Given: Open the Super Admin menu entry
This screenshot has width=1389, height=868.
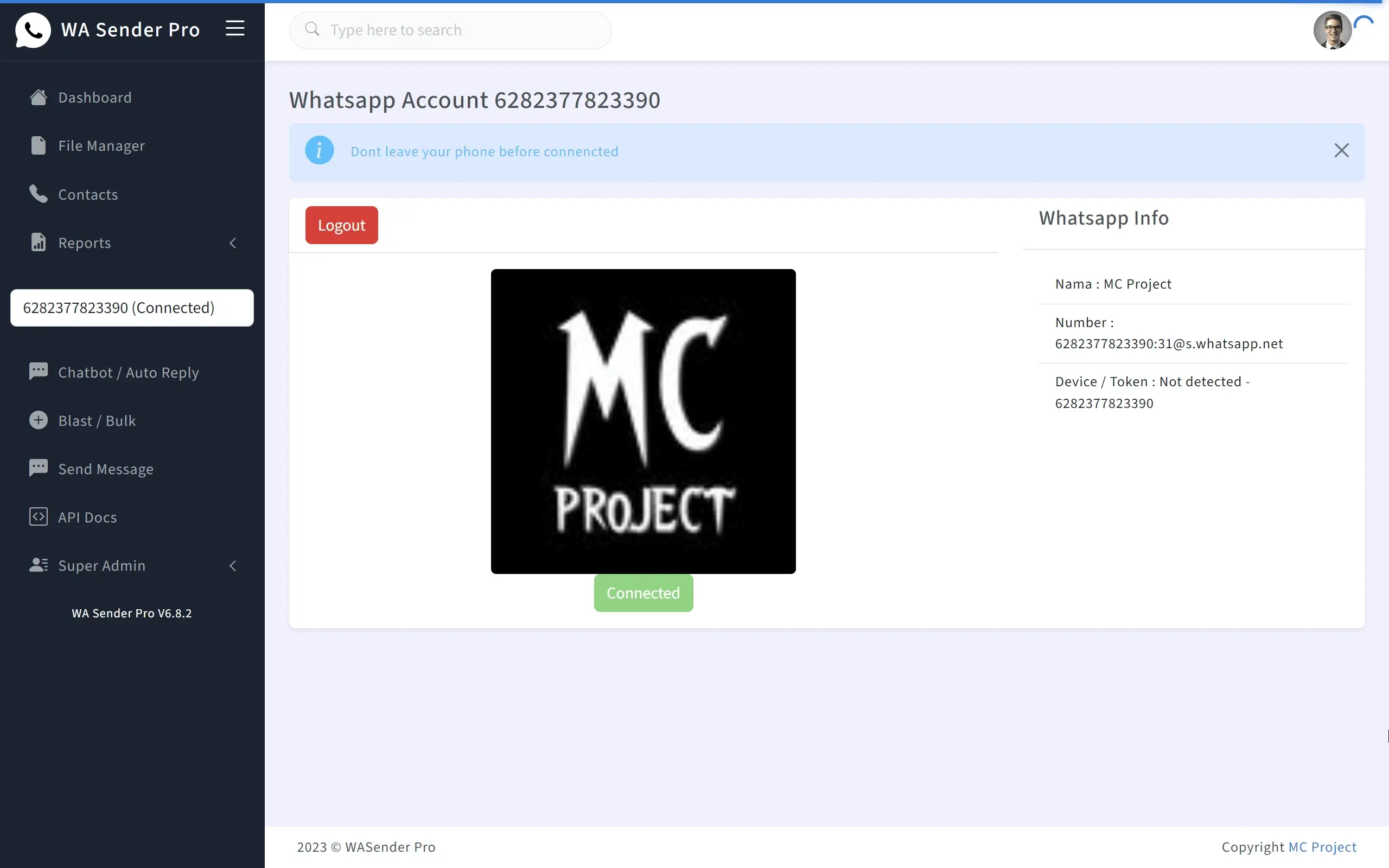Looking at the screenshot, I should [x=101, y=565].
